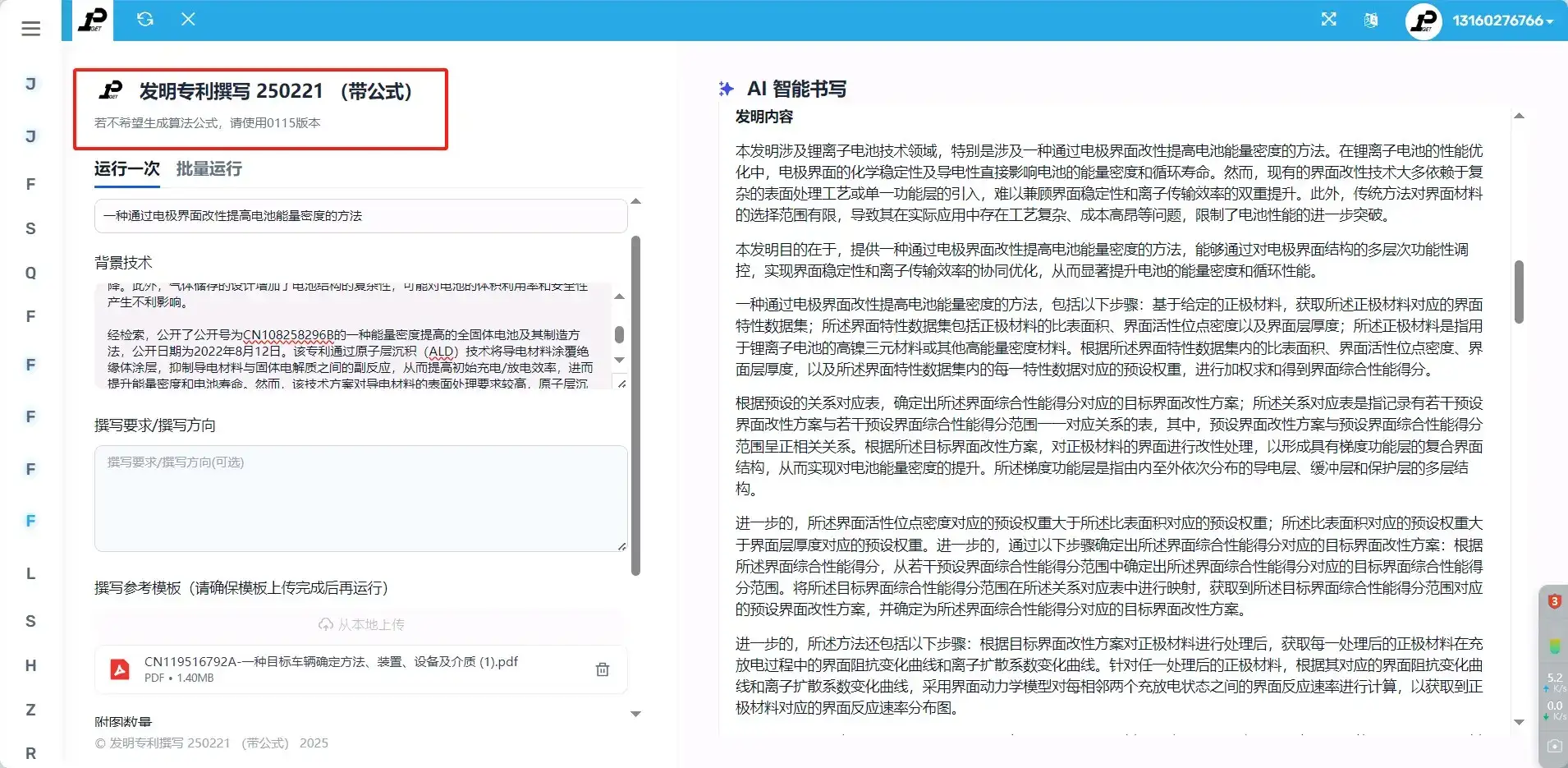
Task: Click the X close icon in toolbar
Action: point(188,18)
